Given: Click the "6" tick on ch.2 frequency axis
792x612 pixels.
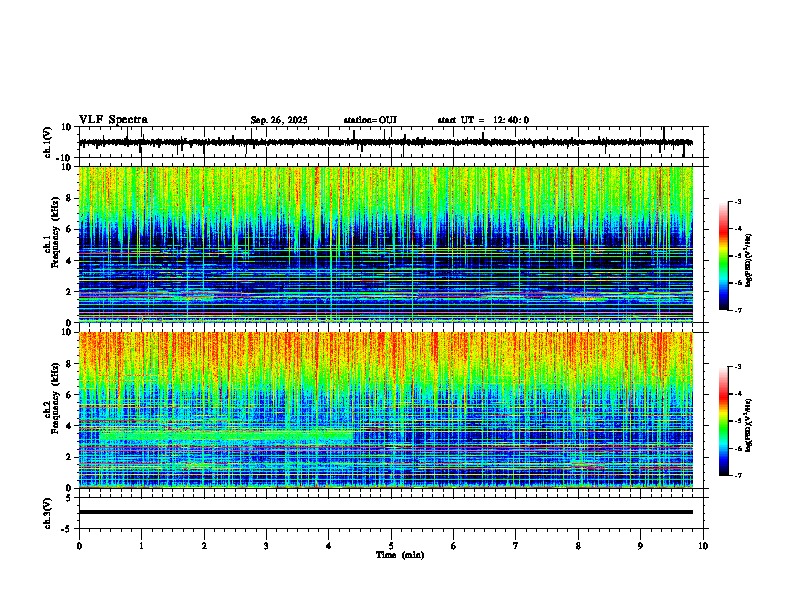Looking at the screenshot, I should pos(70,395).
